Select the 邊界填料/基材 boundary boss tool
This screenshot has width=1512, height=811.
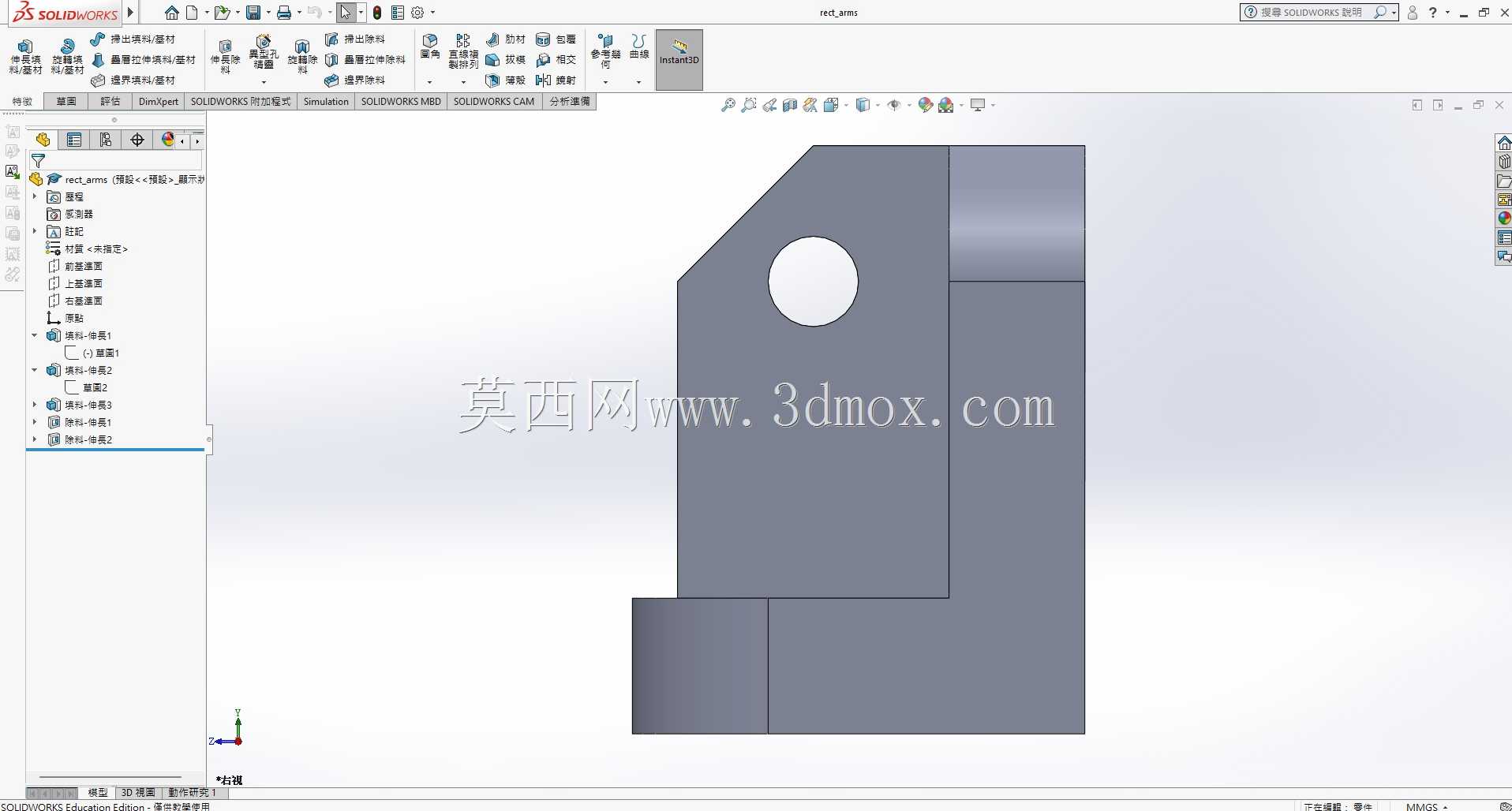133,80
